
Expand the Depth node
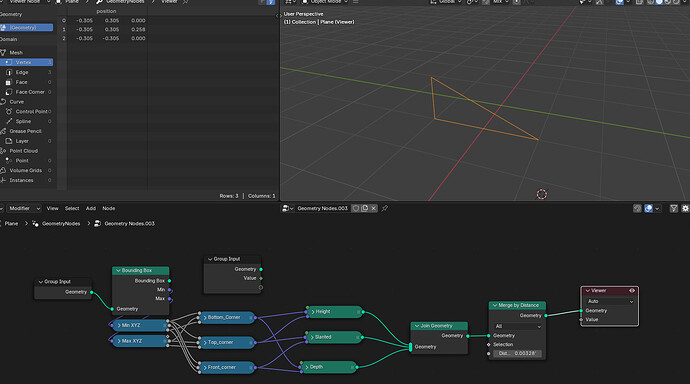(x=307, y=367)
